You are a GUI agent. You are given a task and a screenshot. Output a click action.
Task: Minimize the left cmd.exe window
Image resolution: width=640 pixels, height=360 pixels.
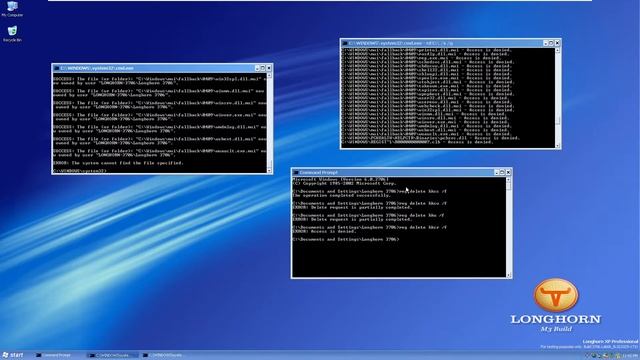coord(257,69)
